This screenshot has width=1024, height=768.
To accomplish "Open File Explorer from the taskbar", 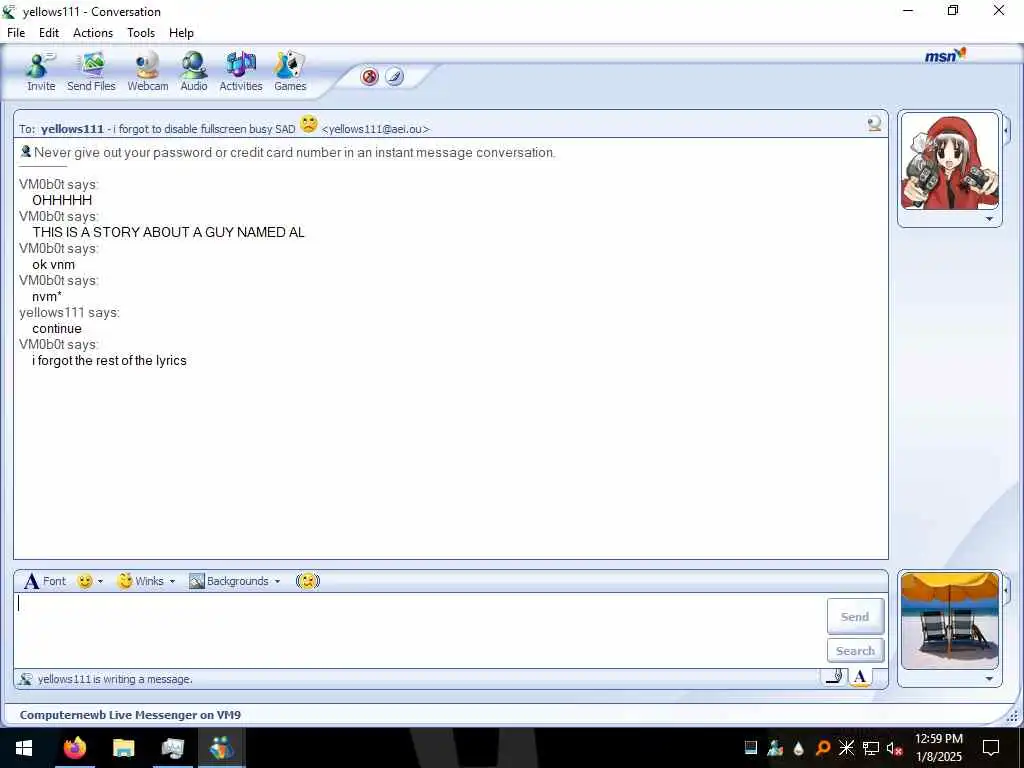I will point(123,748).
